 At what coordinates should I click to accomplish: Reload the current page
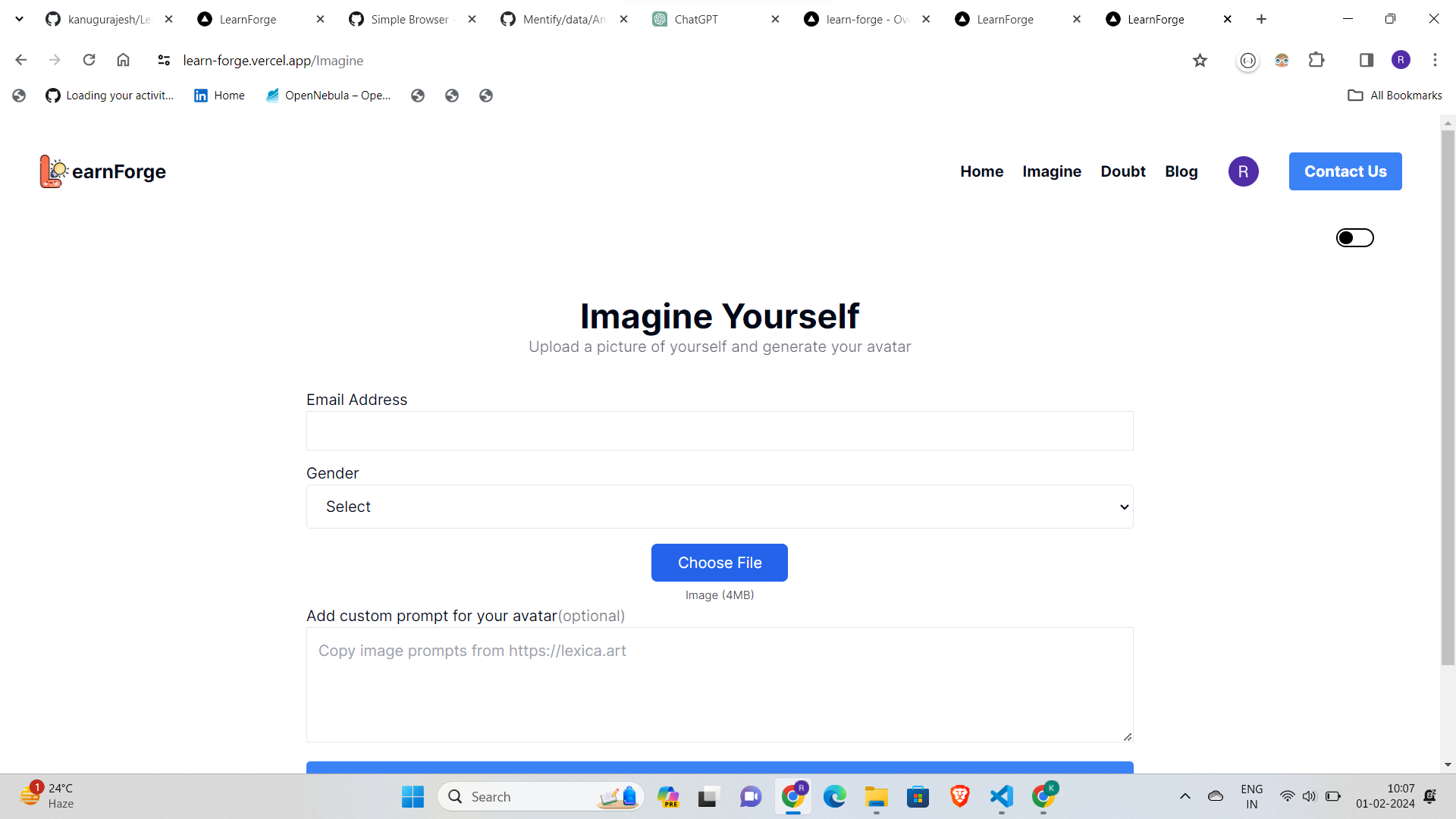pyautogui.click(x=89, y=61)
